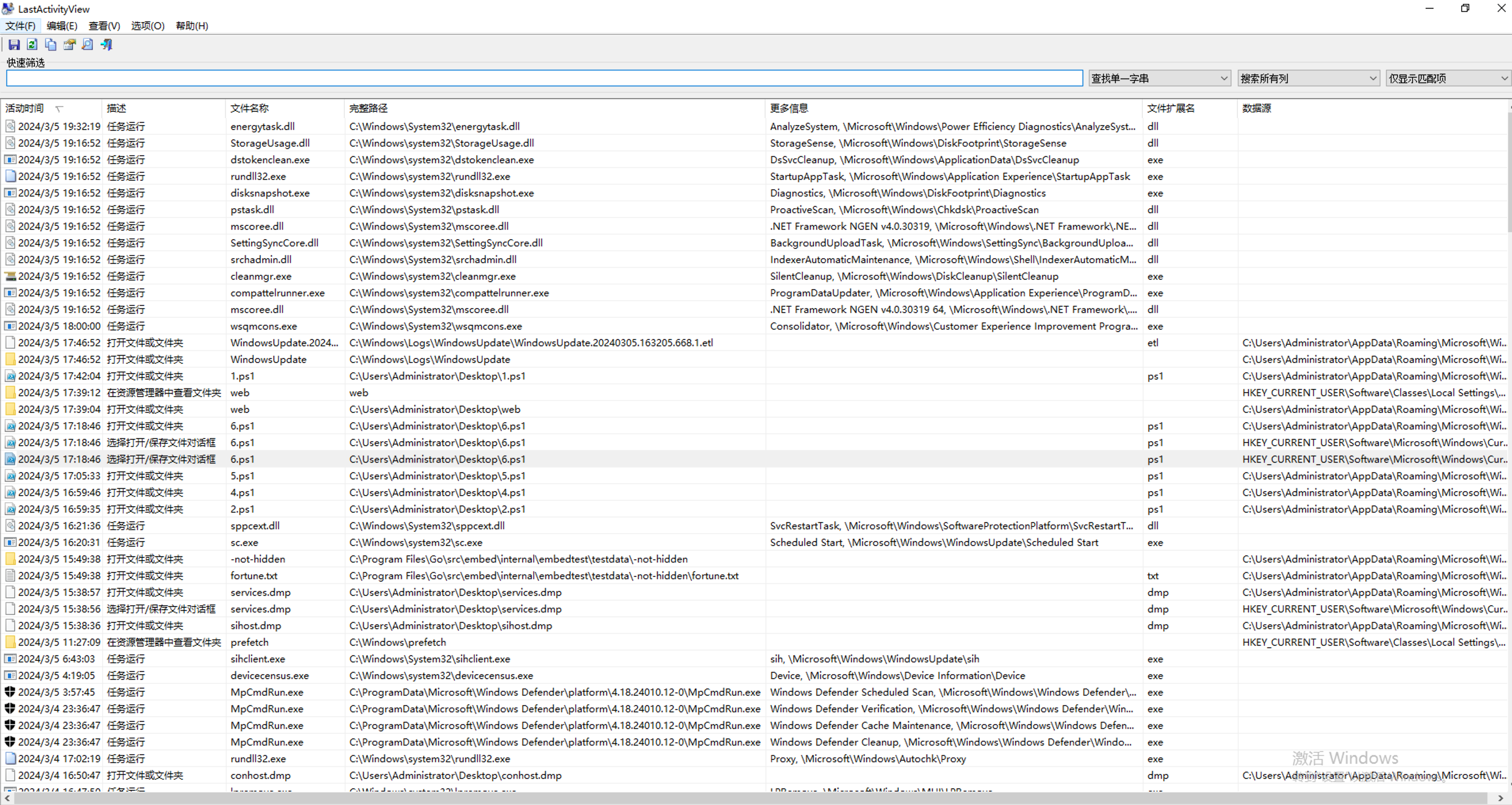Click the 完整路径 column header
This screenshot has width=1512, height=805.
[368, 108]
